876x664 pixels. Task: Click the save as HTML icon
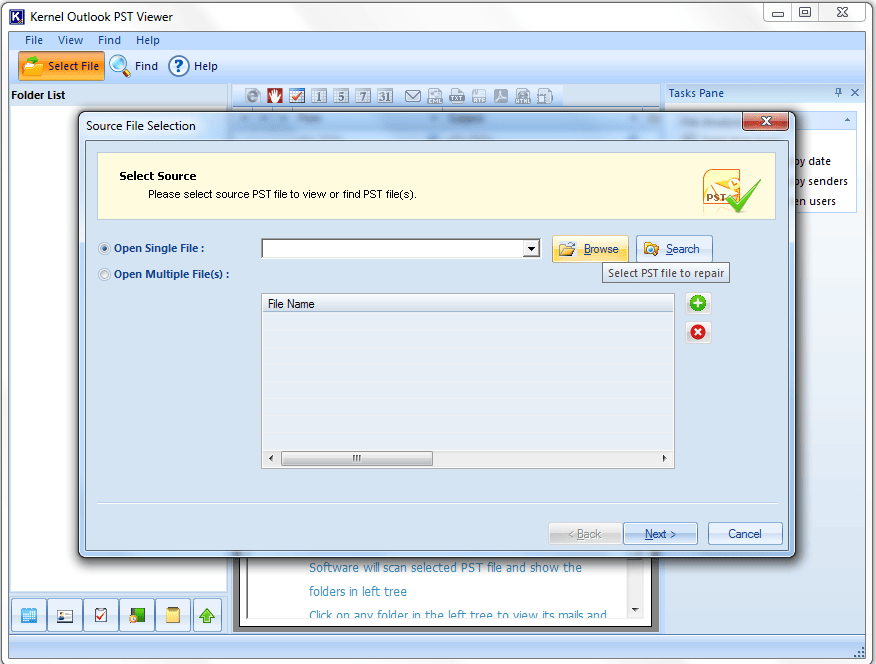(523, 96)
